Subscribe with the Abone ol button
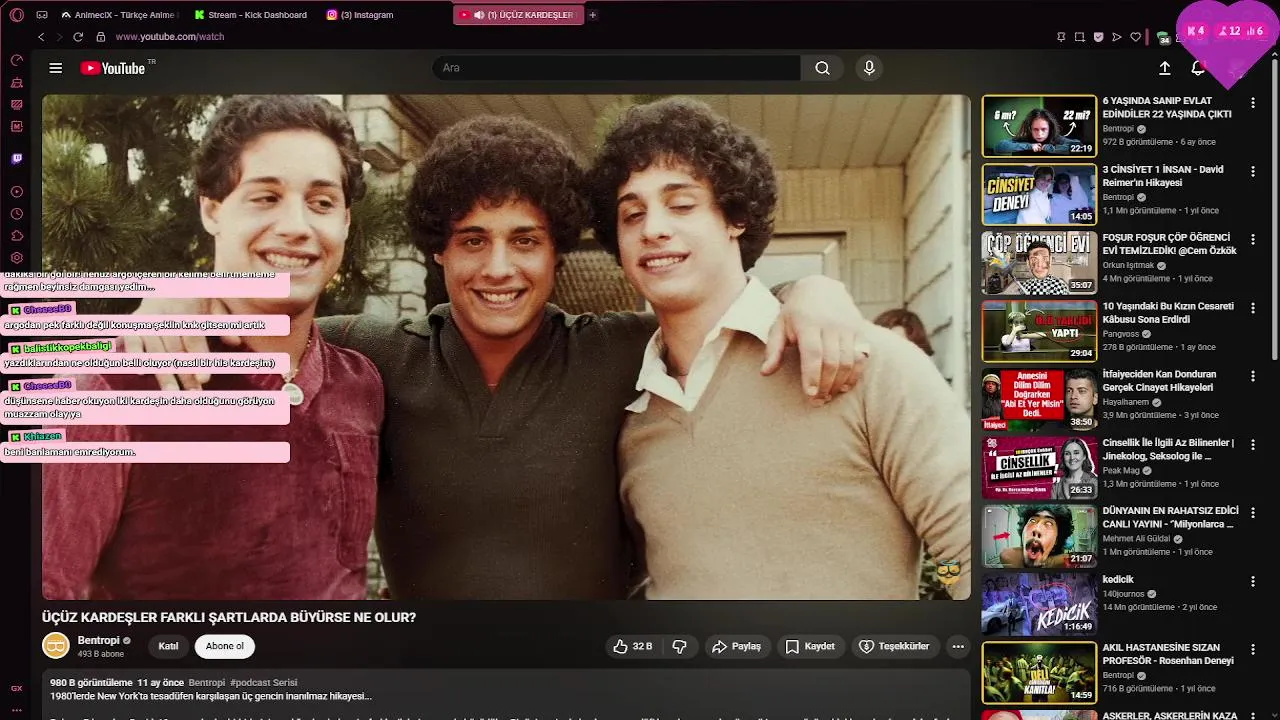Viewport: 1280px width, 720px height. (x=225, y=647)
